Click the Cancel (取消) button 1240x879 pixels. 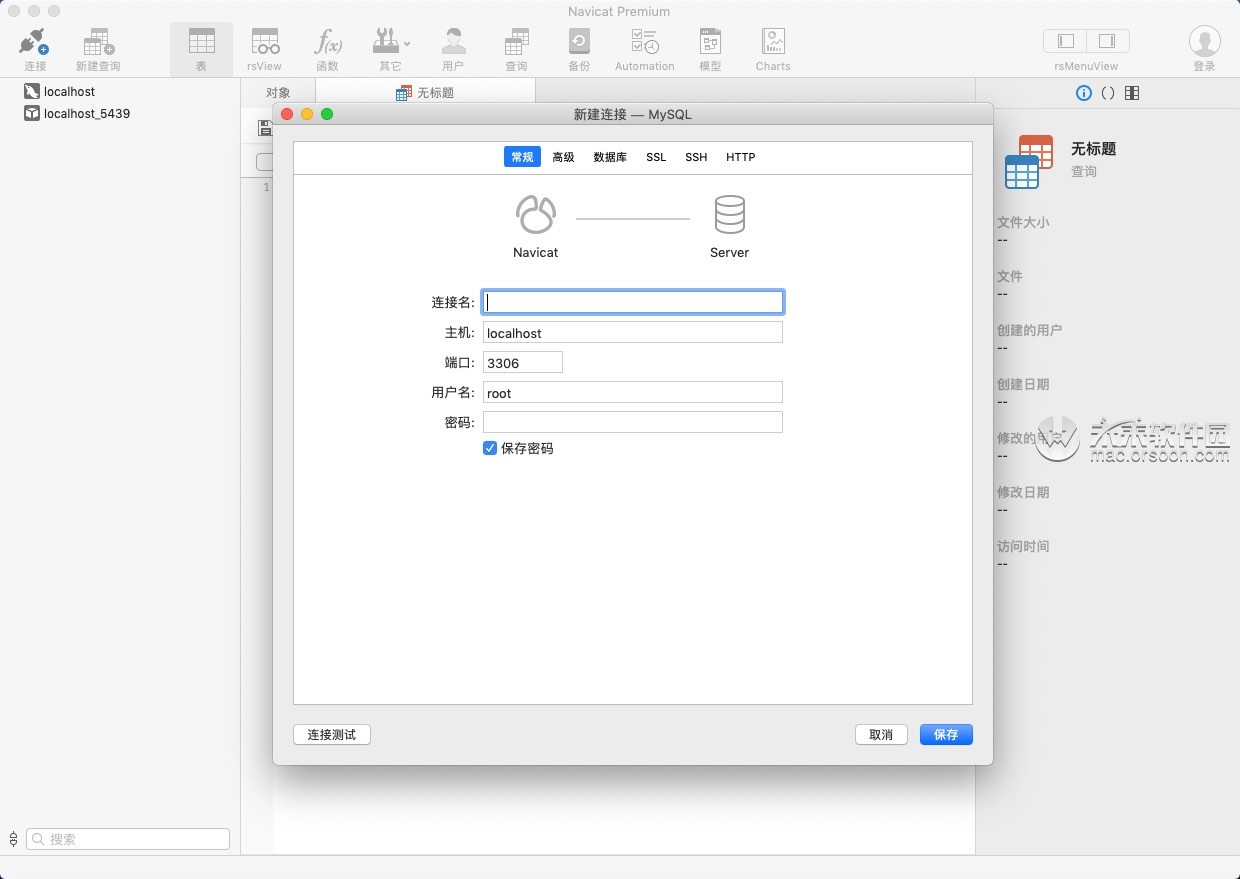(x=881, y=734)
